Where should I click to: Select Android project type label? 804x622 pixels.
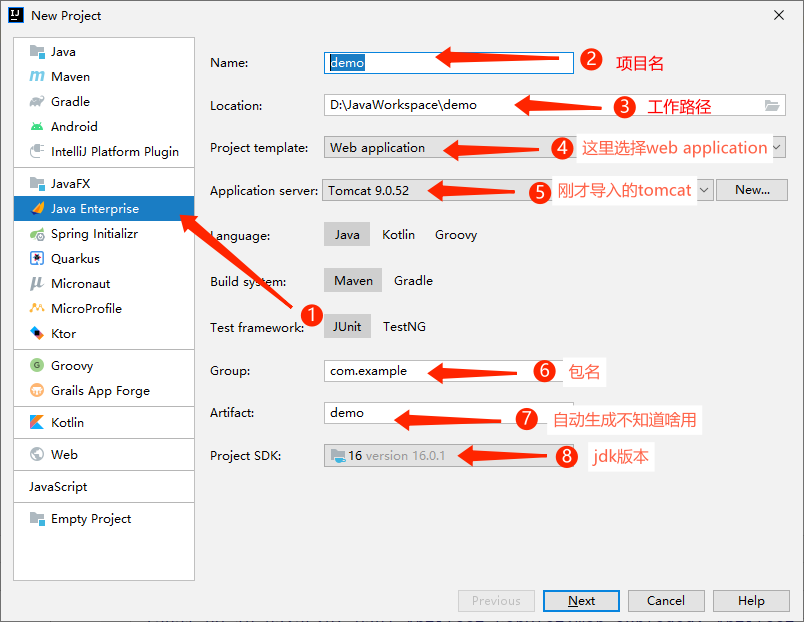pyautogui.click(x=74, y=126)
